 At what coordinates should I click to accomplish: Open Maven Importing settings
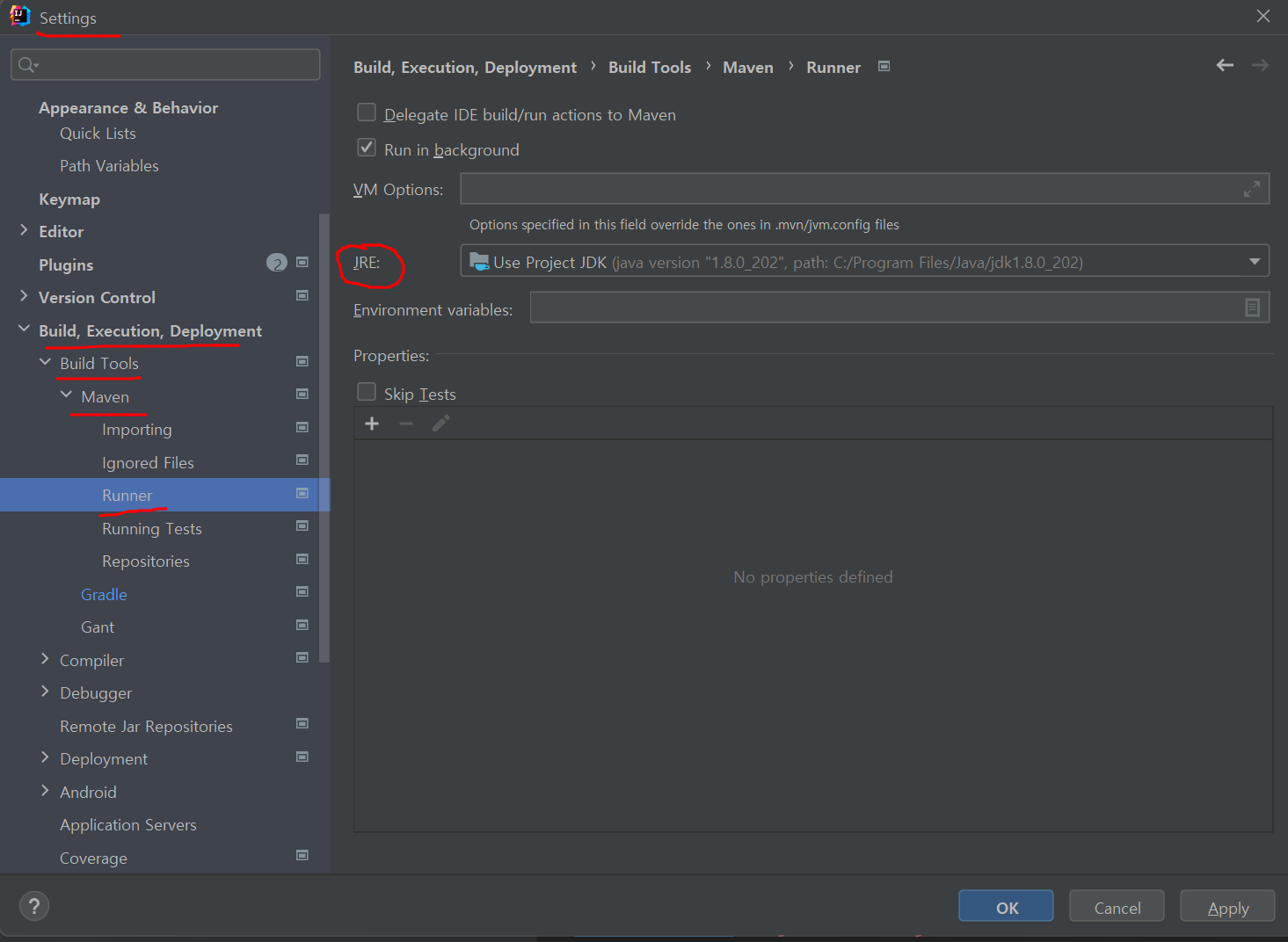click(x=137, y=430)
